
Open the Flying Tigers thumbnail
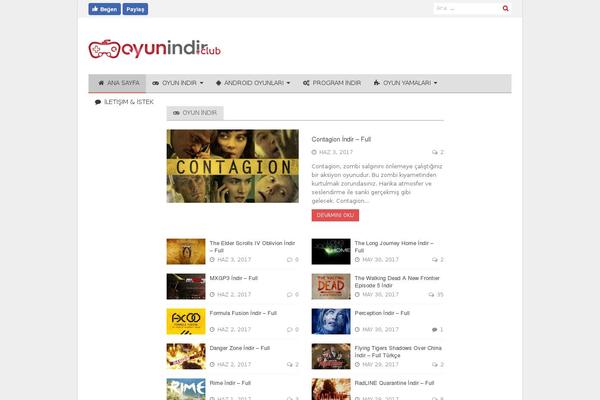[331, 356]
